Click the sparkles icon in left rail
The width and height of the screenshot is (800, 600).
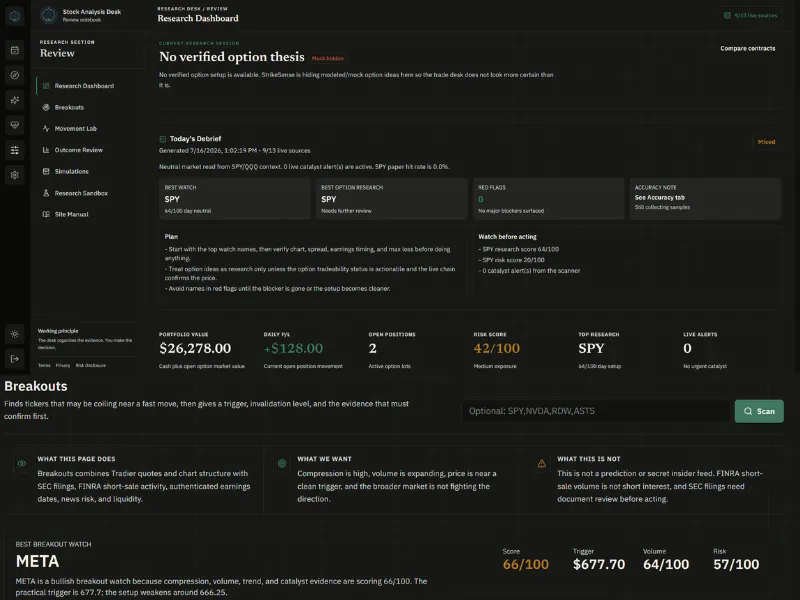[15, 100]
